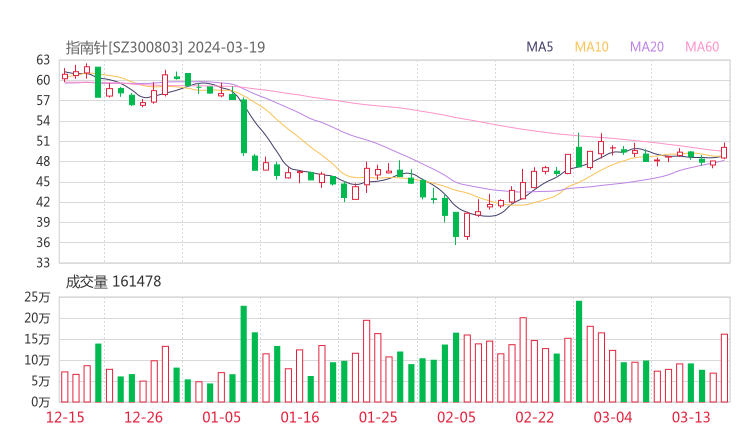Click the chart title 指南针[SZ300803] 2024-03-19
Screen dimensions: 740x440
click(165, 47)
